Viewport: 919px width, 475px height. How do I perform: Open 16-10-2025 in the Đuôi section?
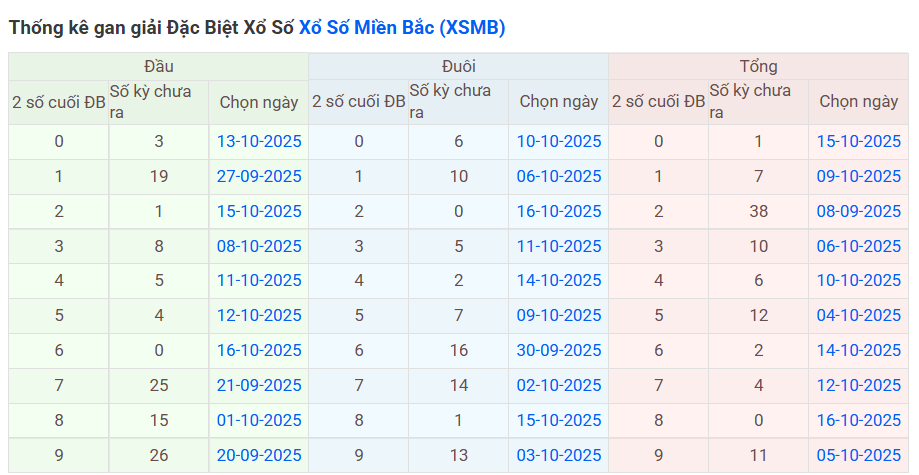559,211
